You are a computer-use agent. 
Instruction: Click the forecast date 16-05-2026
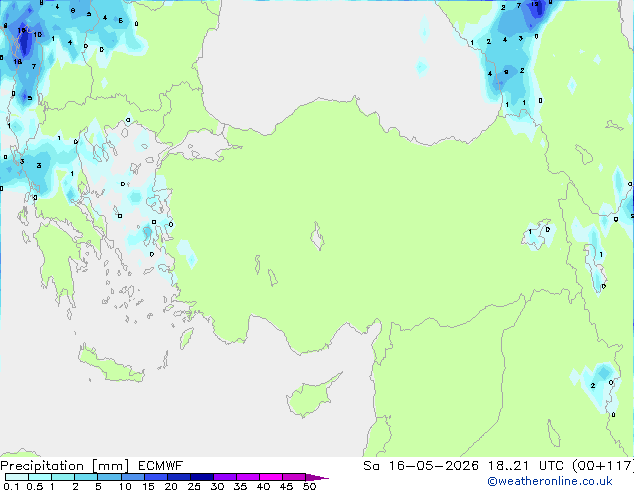[433, 466]
